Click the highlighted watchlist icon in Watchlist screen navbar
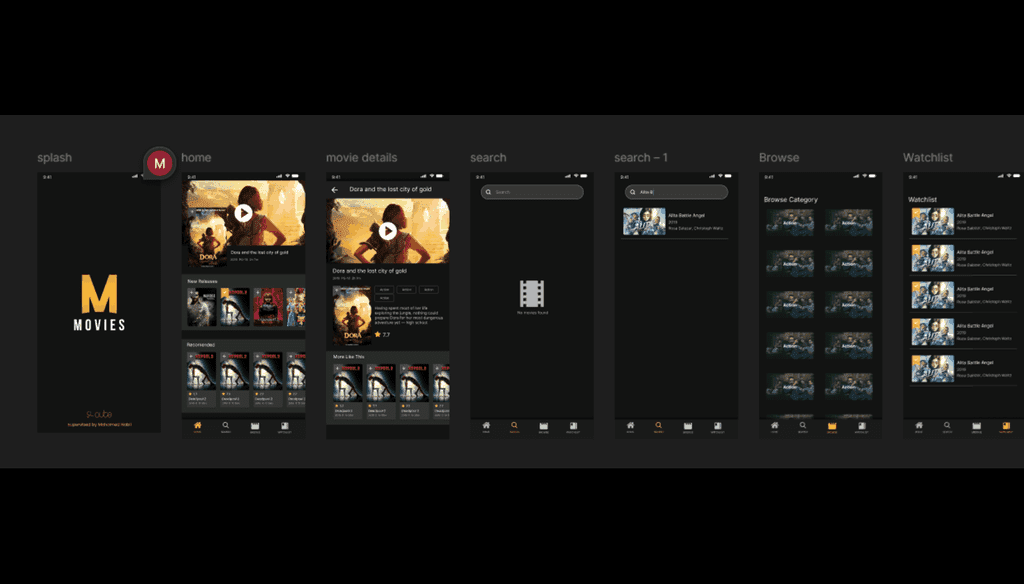1024x584 pixels. click(1006, 427)
